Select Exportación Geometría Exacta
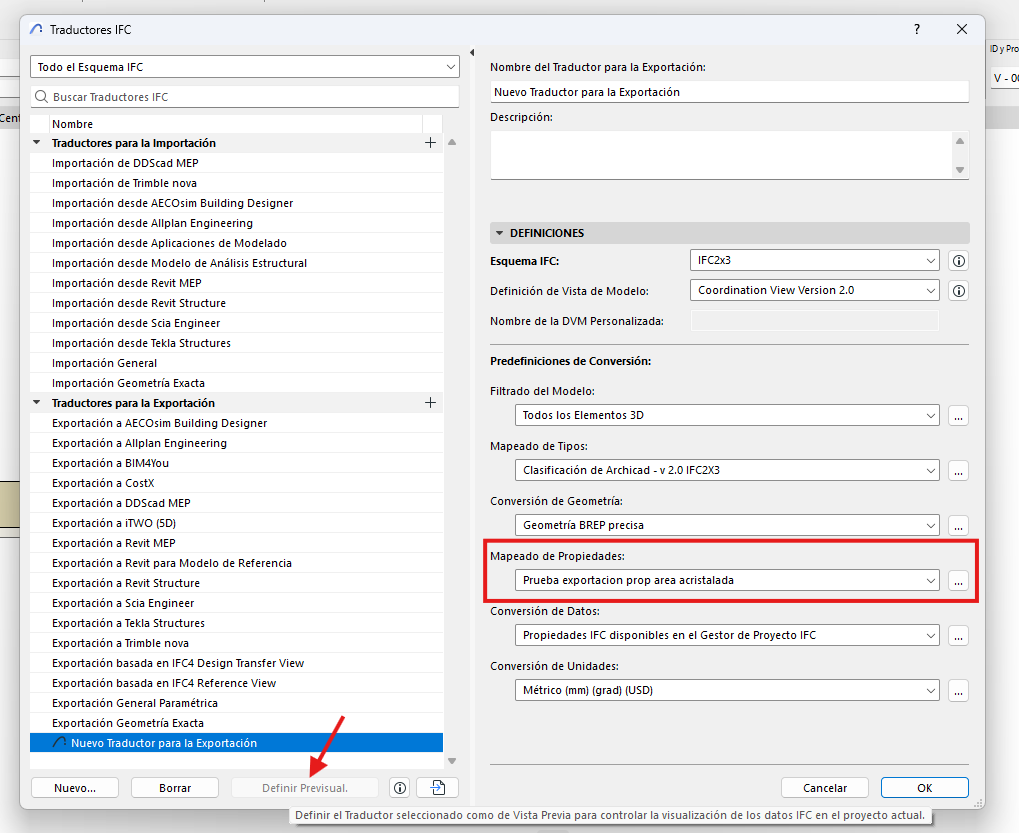 237,723
